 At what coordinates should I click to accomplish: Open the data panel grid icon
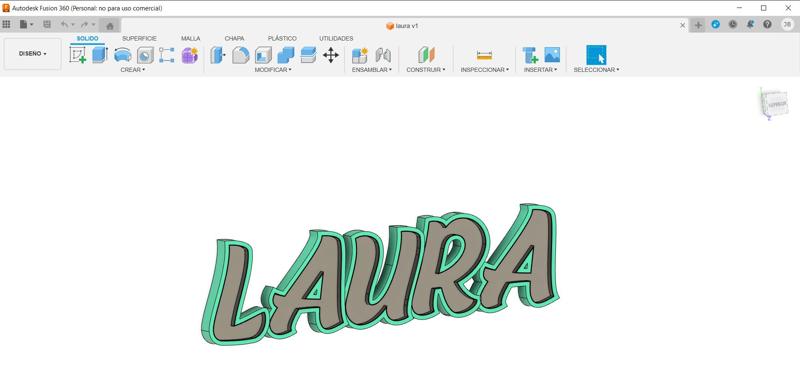(x=6, y=24)
